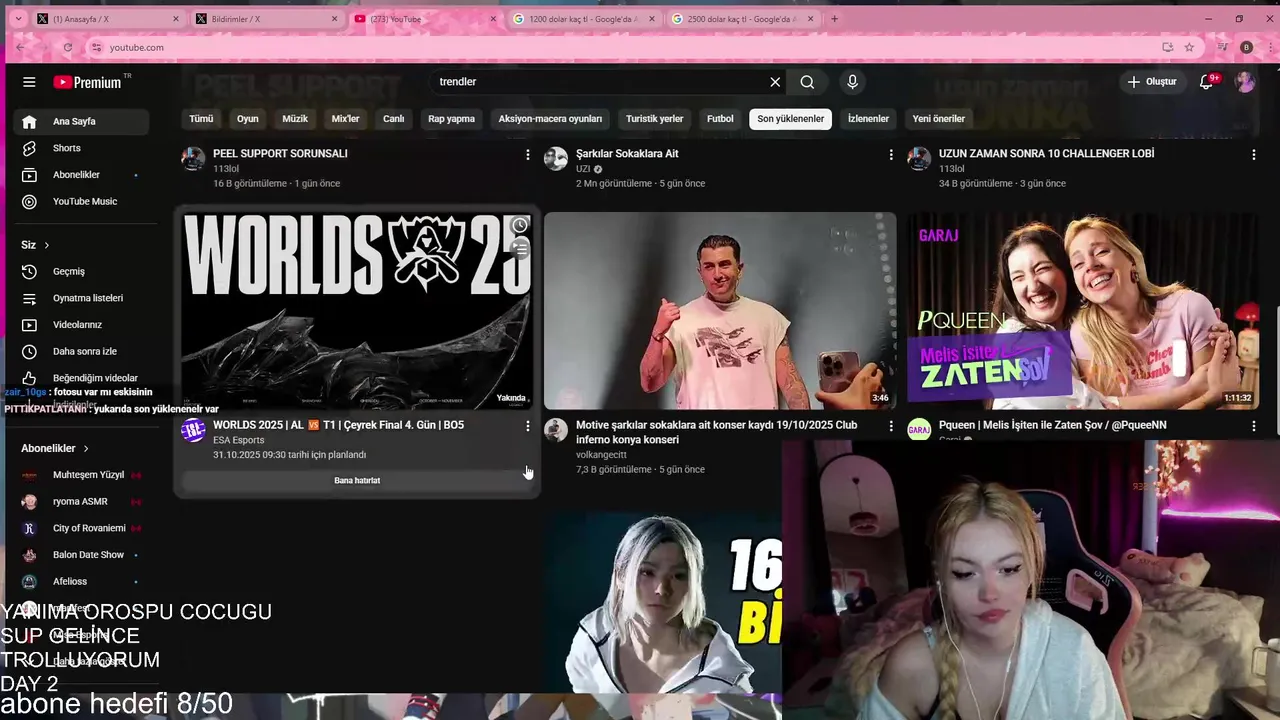Open the browser tab search dropdown
The image size is (1280, 720).
click(x=18, y=19)
